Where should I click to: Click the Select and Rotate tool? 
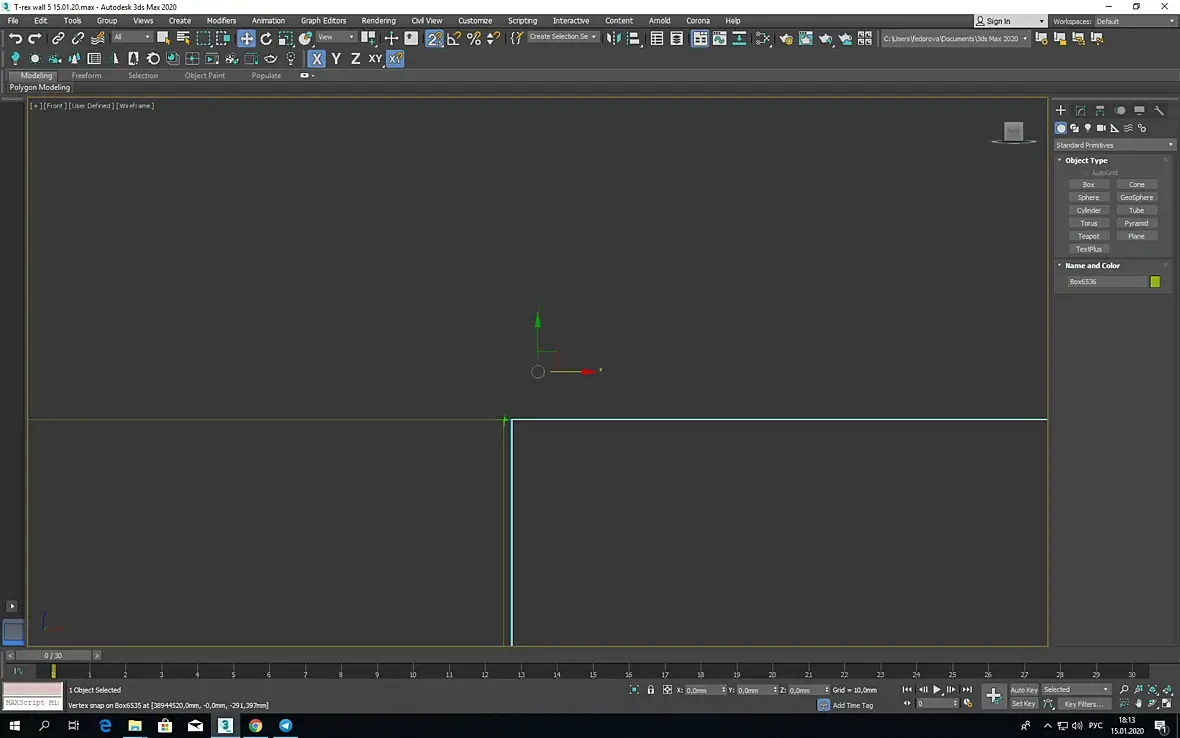coord(266,38)
